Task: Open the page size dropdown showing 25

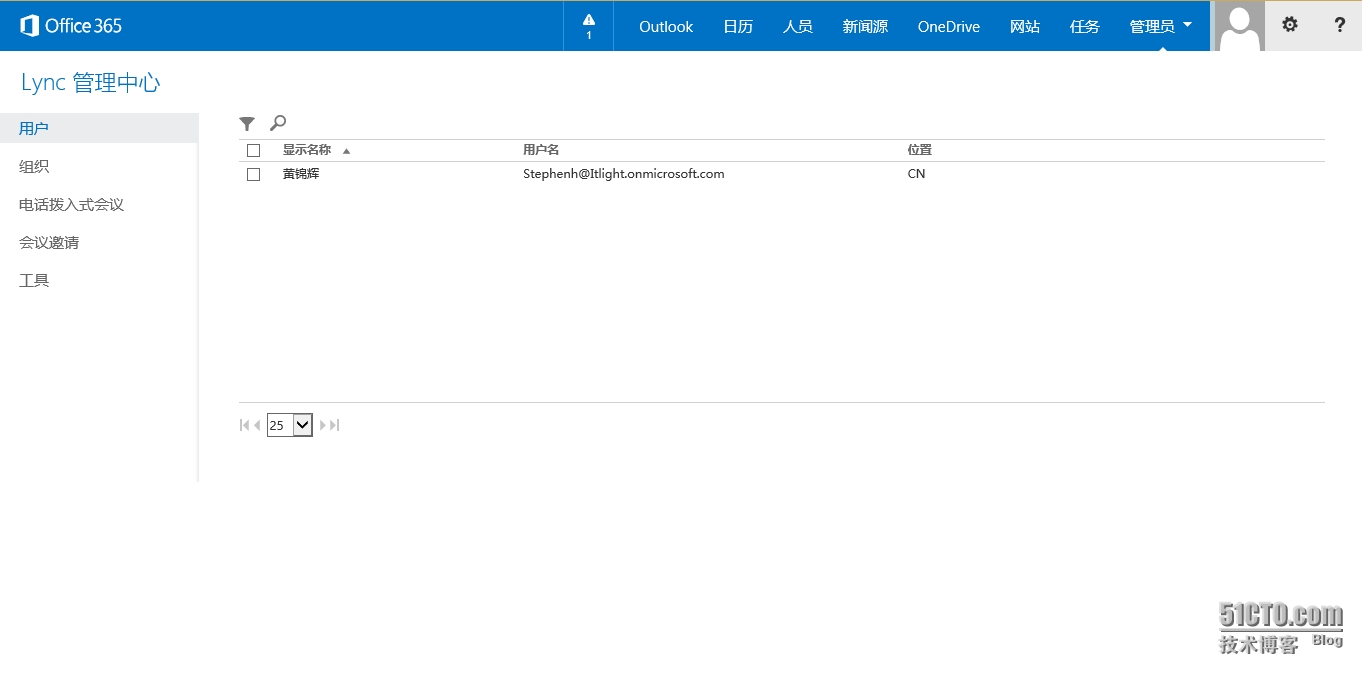Action: pyautogui.click(x=290, y=425)
